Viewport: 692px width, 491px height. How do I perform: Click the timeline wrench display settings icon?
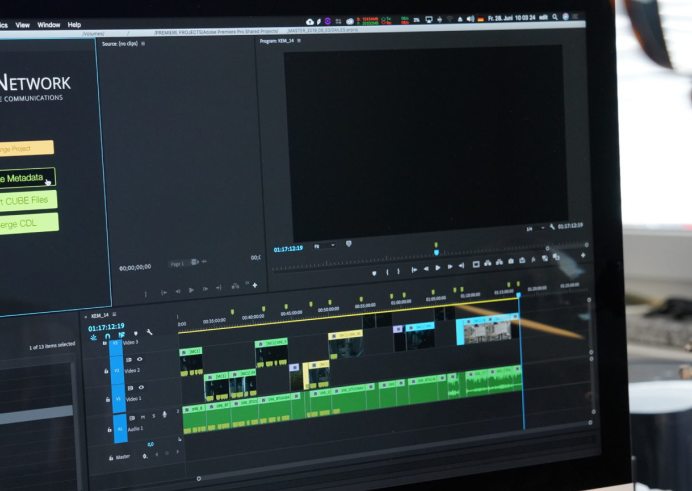click(x=149, y=333)
